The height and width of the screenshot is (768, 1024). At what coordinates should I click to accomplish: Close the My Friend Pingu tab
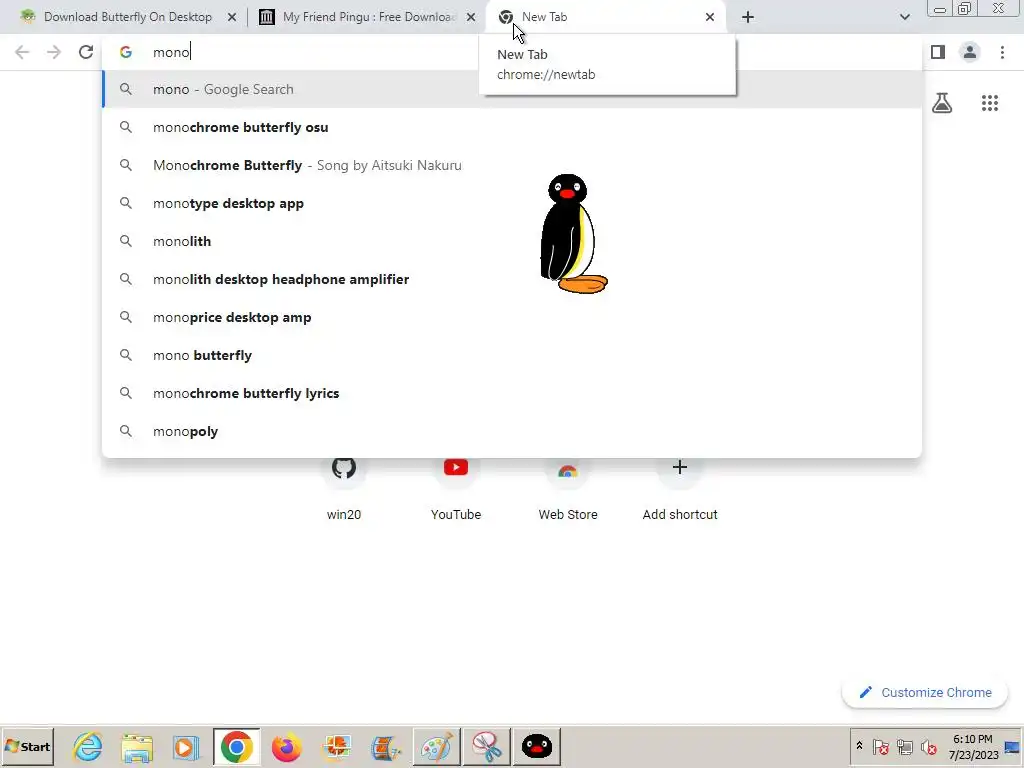click(471, 17)
